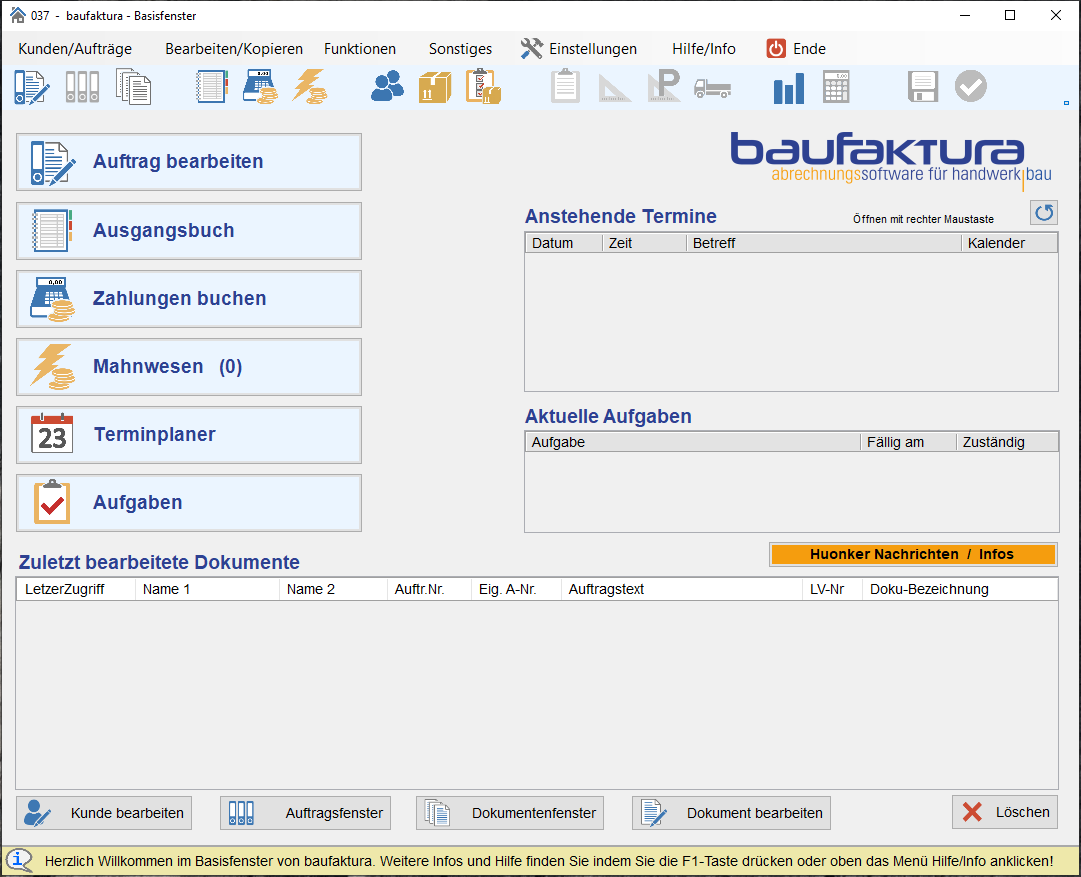Image resolution: width=1081 pixels, height=877 pixels.
Task: Click the LV-Nr column header
Action: (x=833, y=589)
